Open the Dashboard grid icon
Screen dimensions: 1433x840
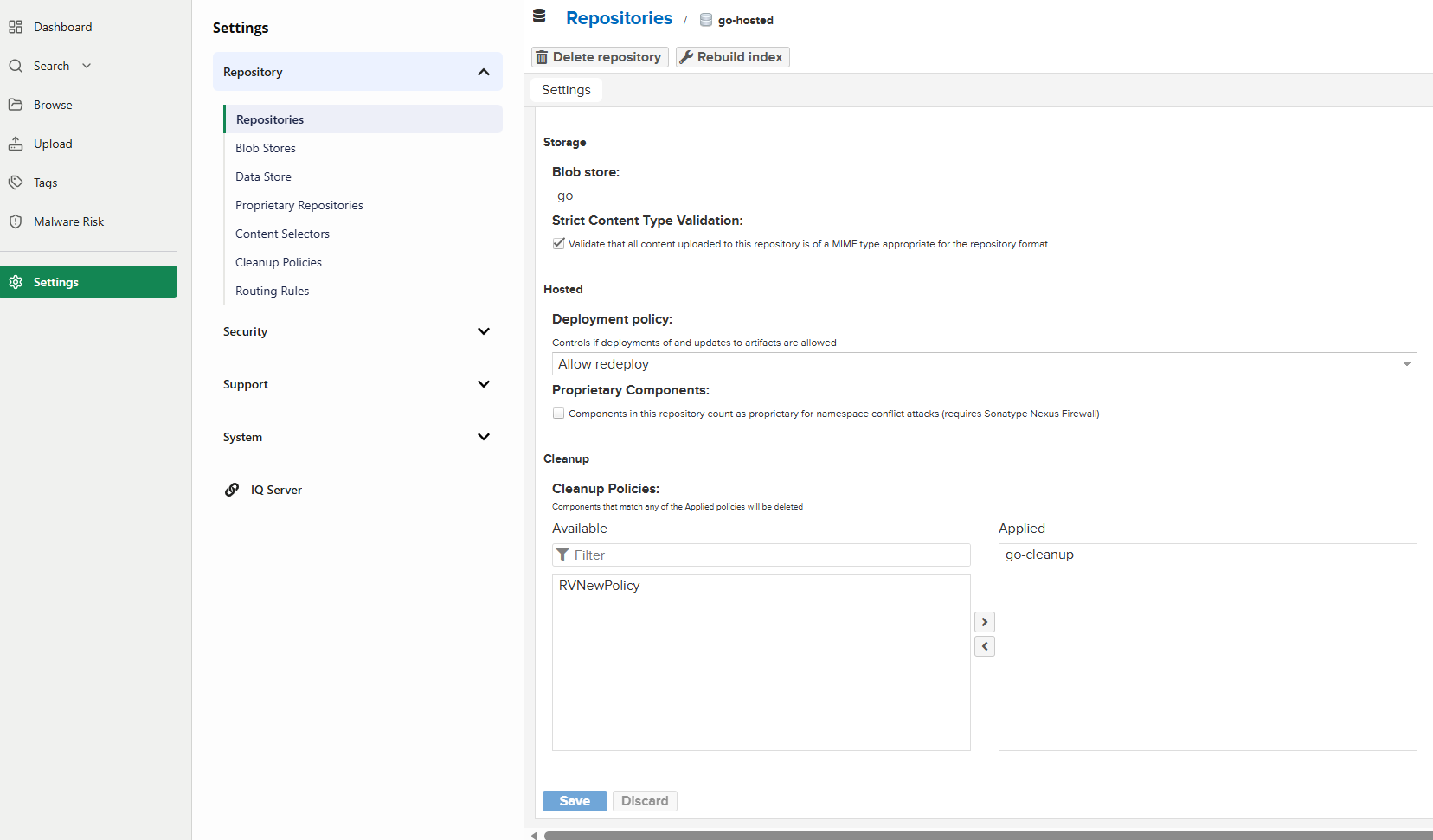(x=16, y=27)
